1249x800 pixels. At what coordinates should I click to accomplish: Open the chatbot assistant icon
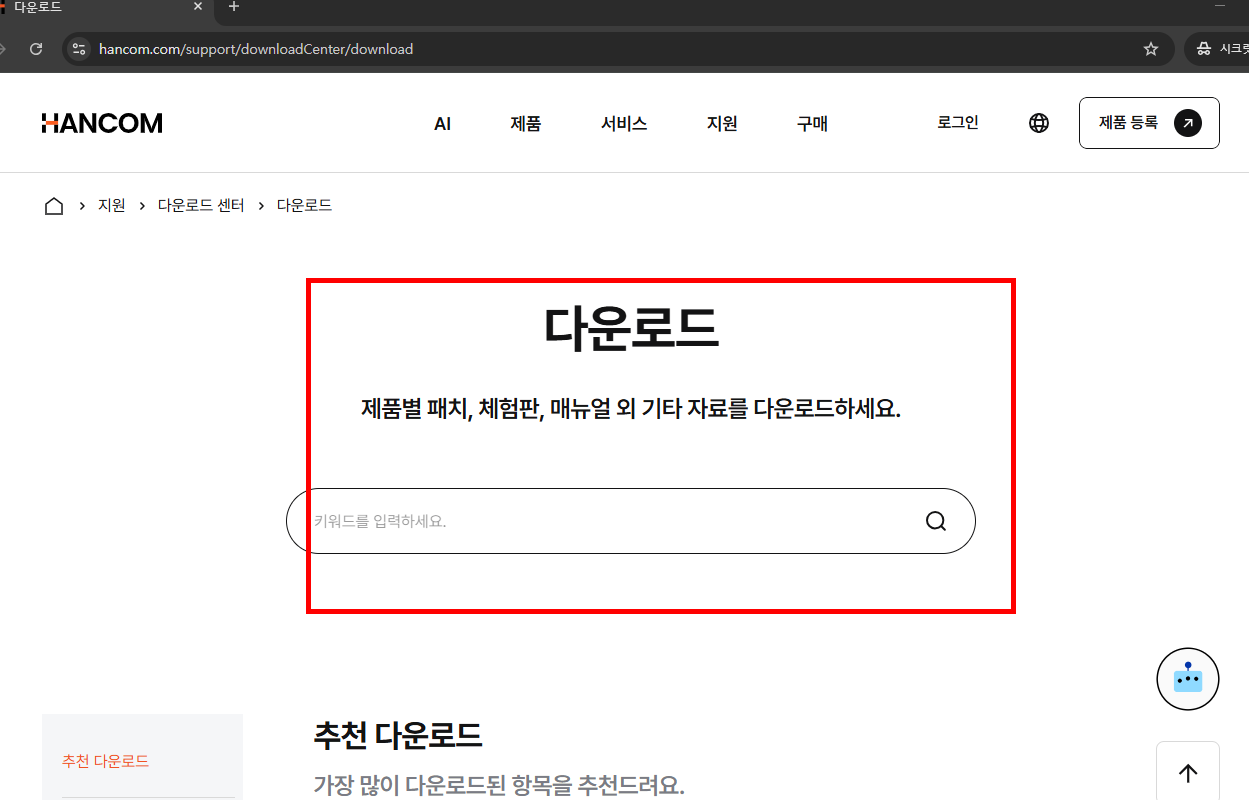1188,678
